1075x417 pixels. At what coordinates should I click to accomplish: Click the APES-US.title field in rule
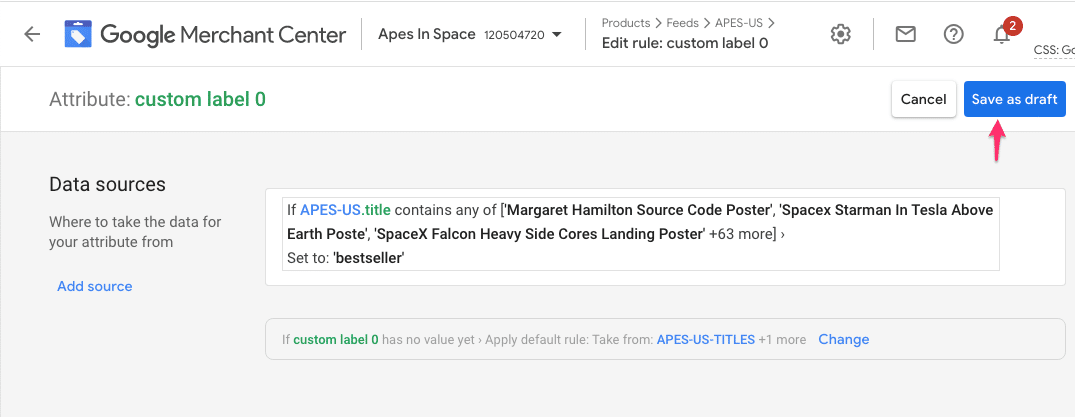pos(346,210)
